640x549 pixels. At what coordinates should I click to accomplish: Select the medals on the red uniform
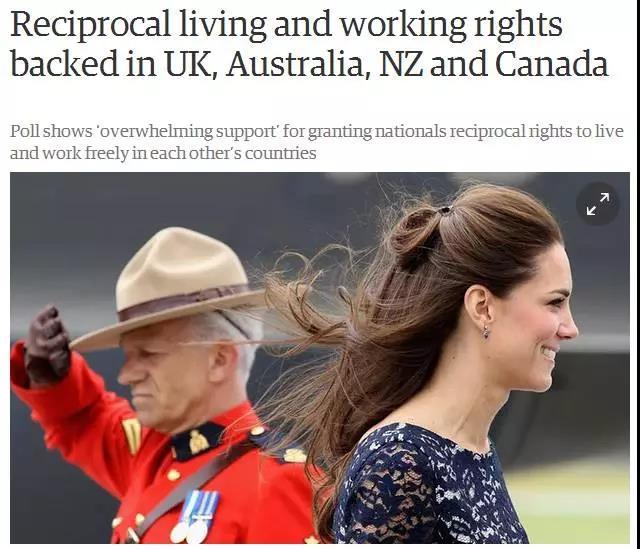195,517
